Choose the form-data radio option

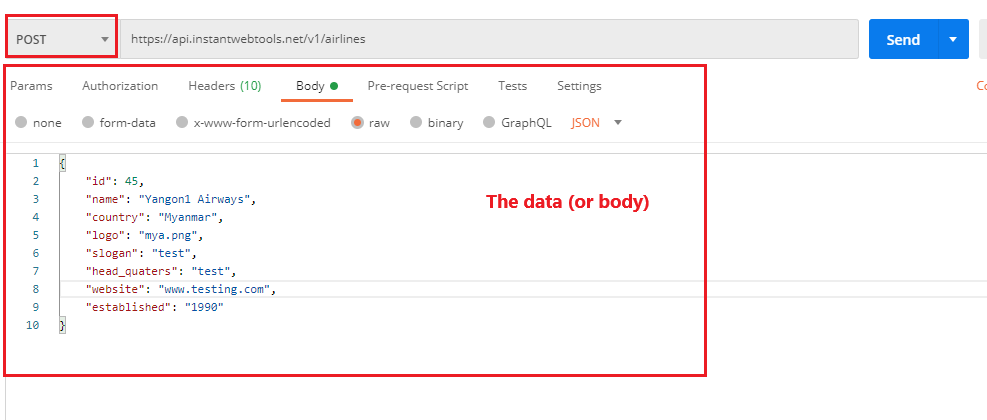[88, 123]
